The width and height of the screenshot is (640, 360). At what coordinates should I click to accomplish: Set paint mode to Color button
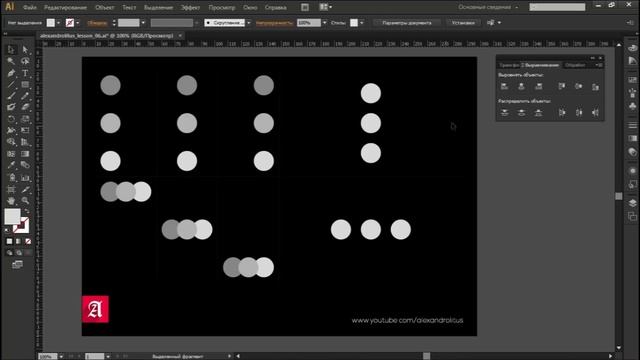point(9,241)
